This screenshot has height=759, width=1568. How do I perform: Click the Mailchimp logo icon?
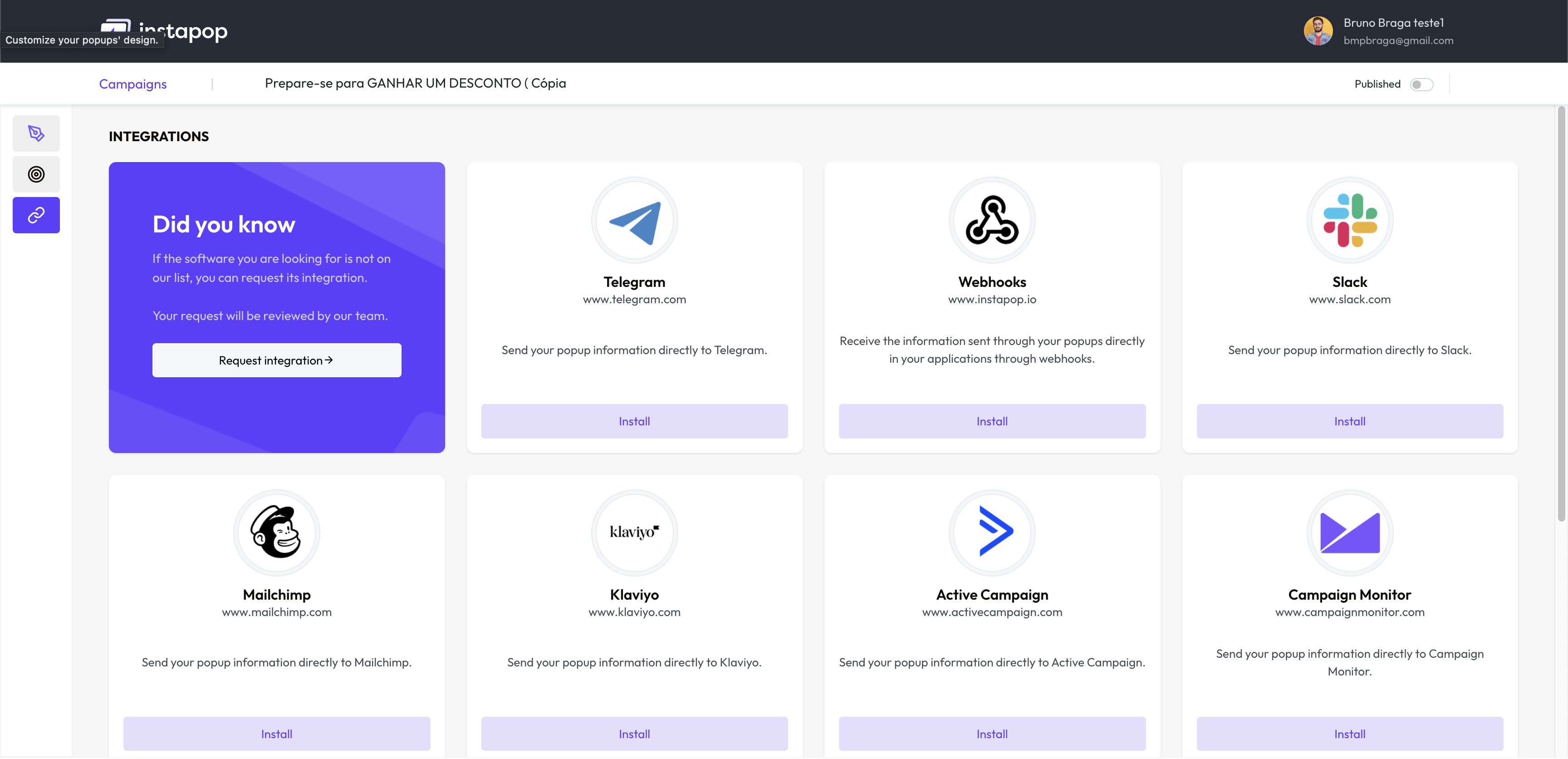pos(276,533)
